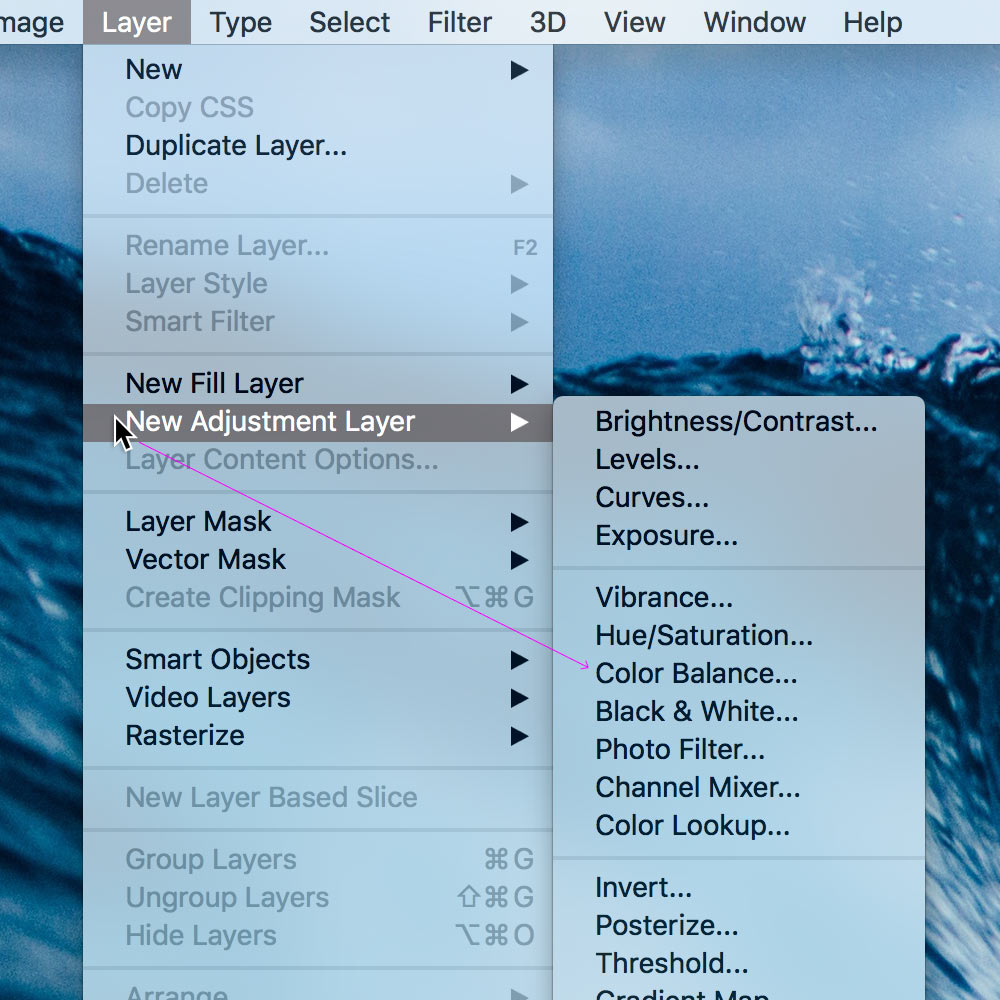Screen dimensions: 1000x1000
Task: Choose Invert from adjustment list
Action: point(643,888)
